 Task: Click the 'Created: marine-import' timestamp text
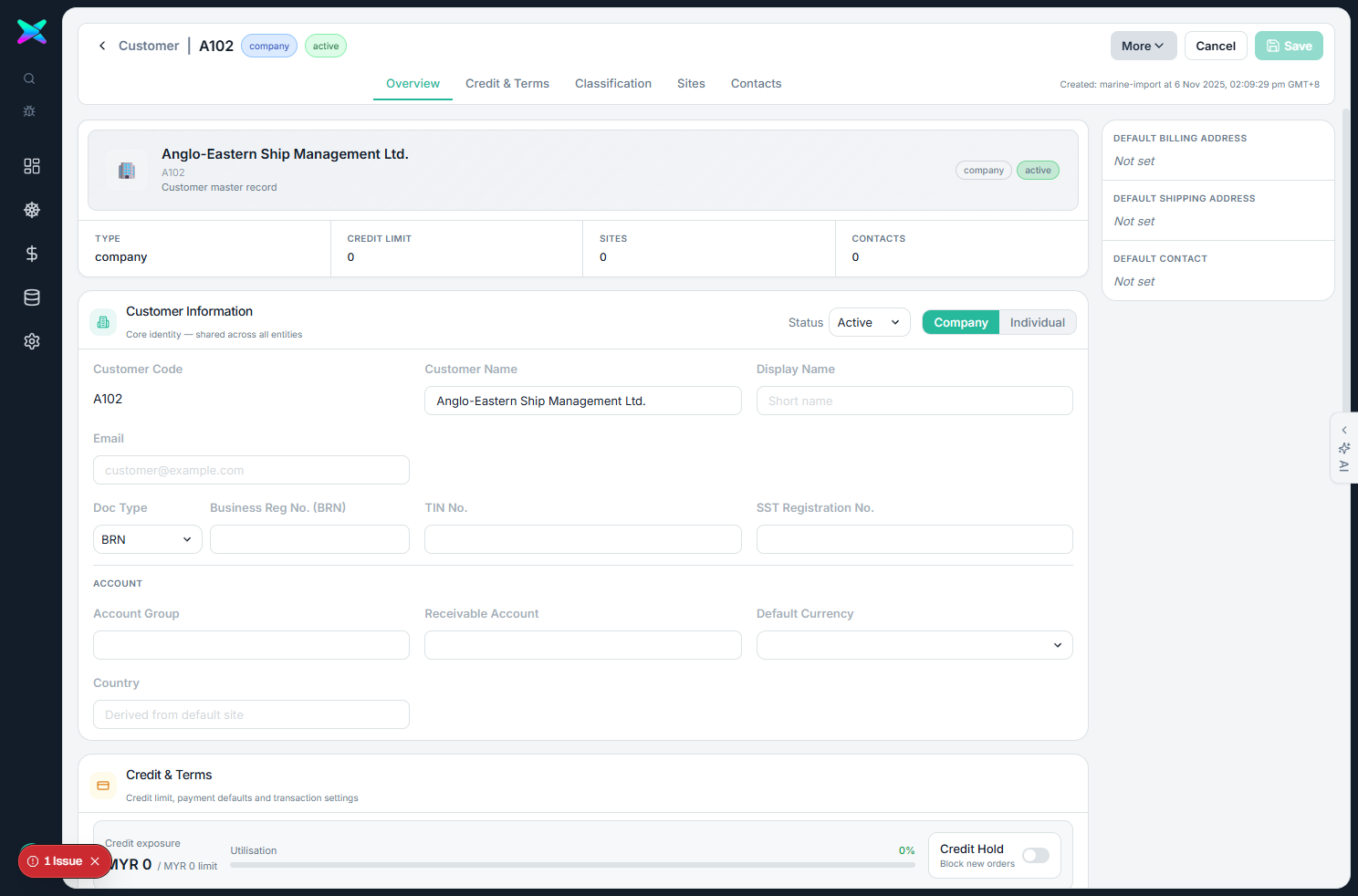tap(1189, 84)
